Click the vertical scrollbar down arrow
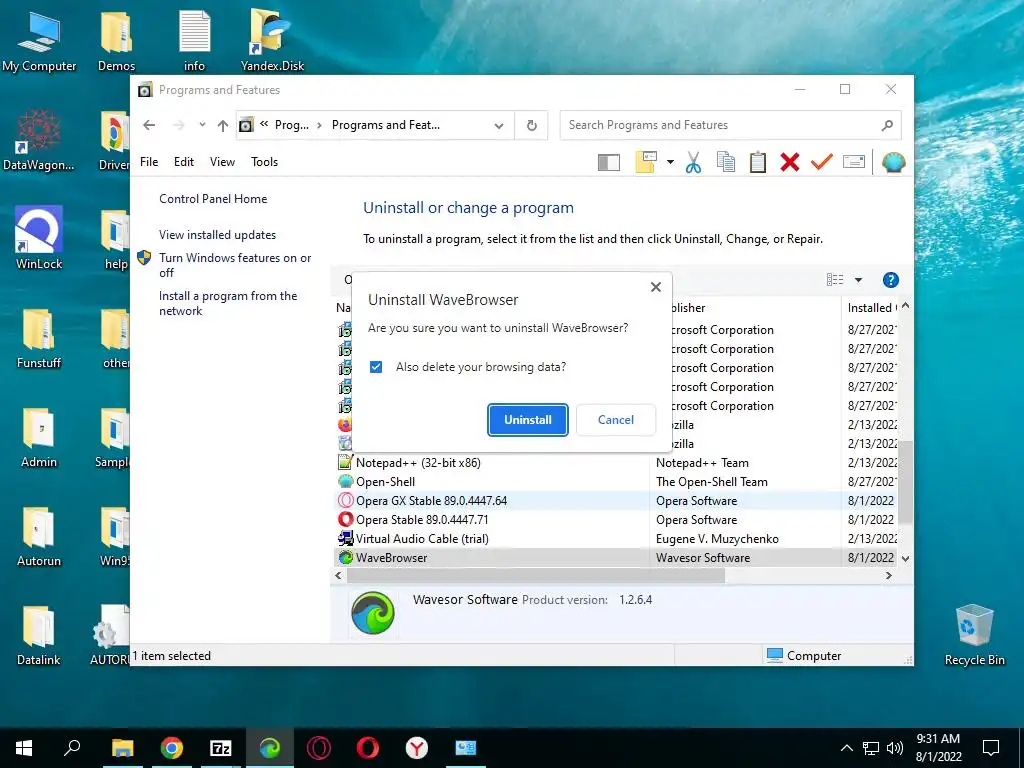Image resolution: width=1024 pixels, height=768 pixels. coord(905,558)
